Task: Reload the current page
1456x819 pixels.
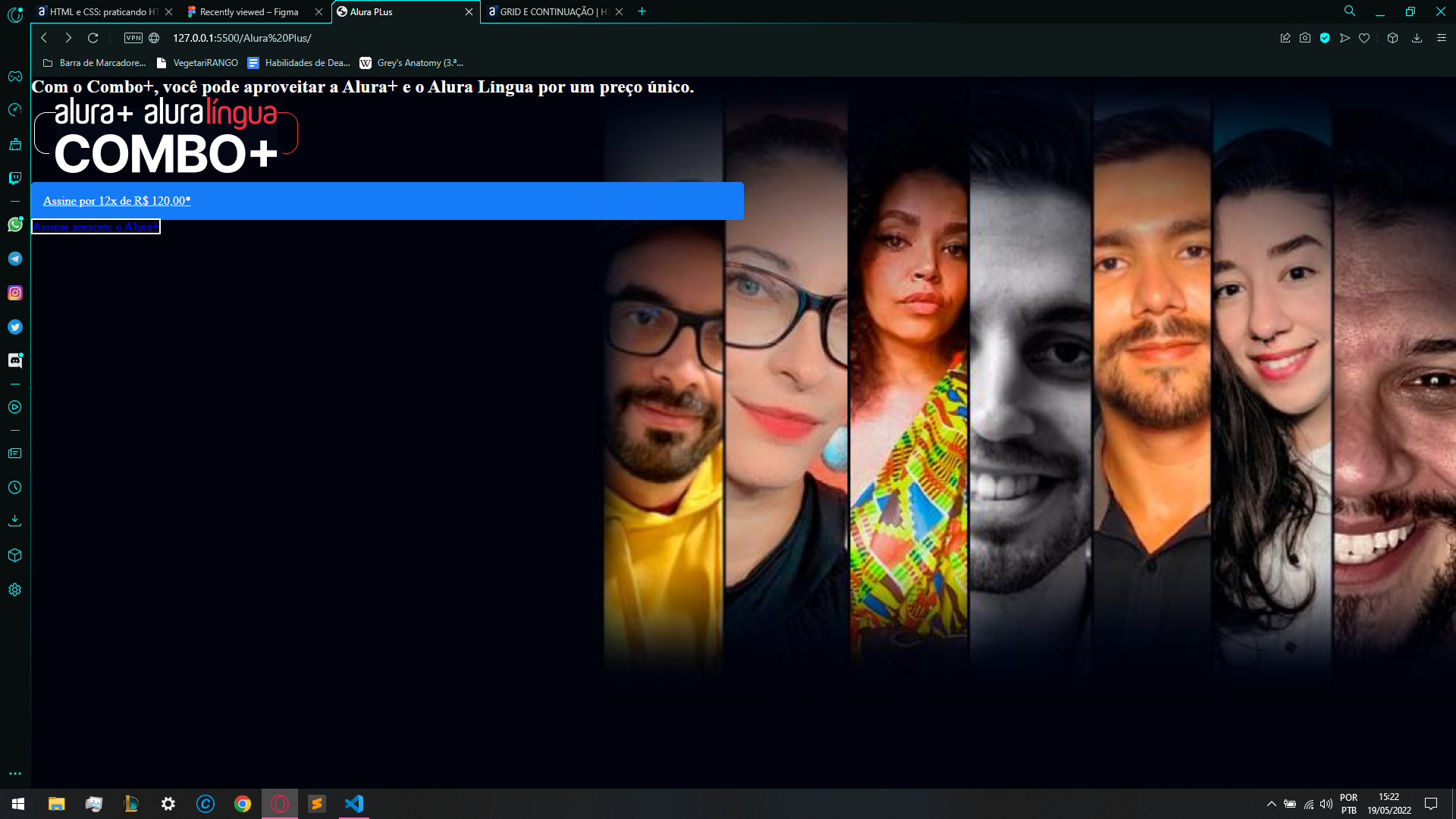Action: click(93, 38)
